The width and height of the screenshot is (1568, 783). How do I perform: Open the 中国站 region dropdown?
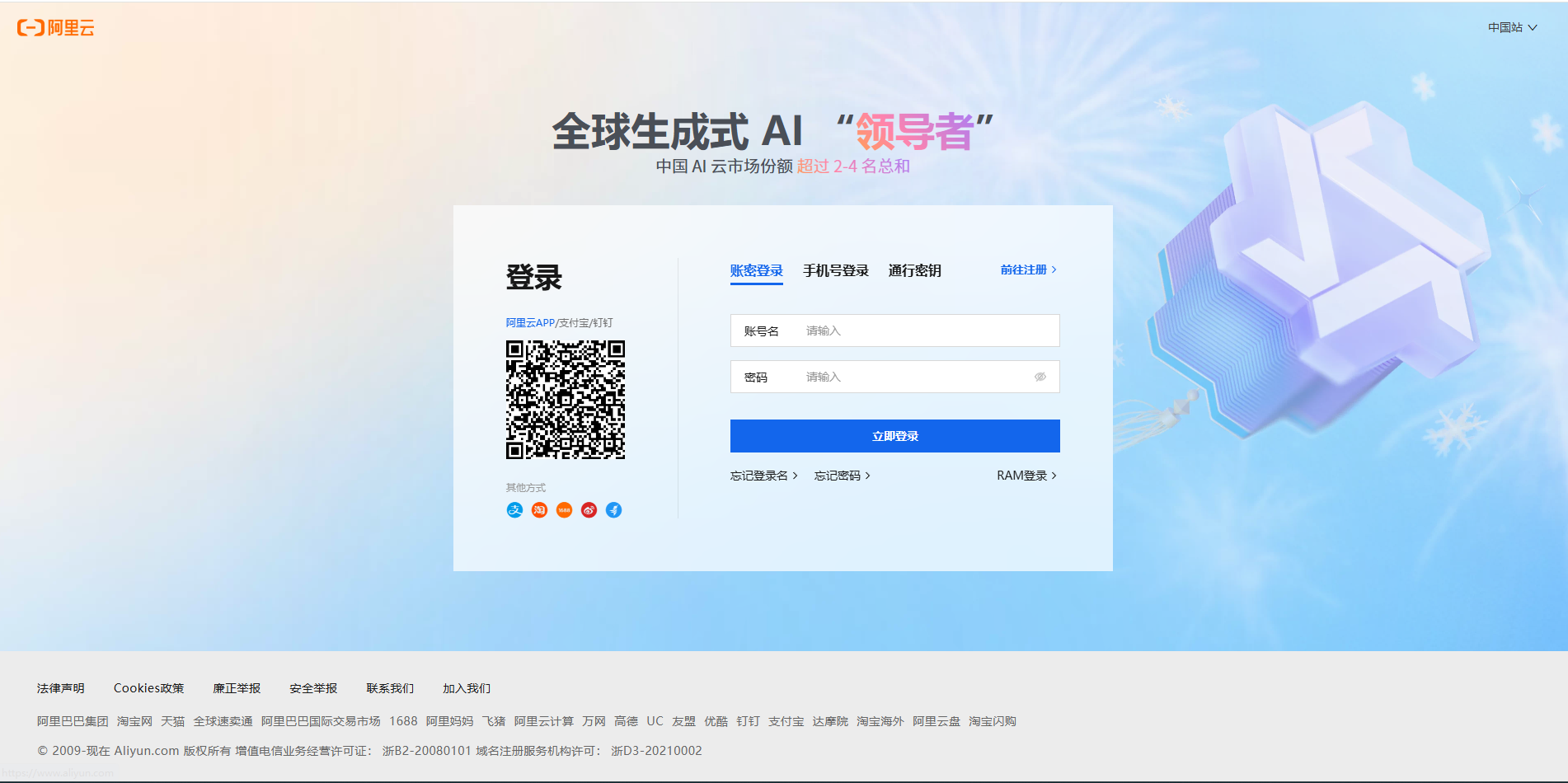[x=1511, y=27]
